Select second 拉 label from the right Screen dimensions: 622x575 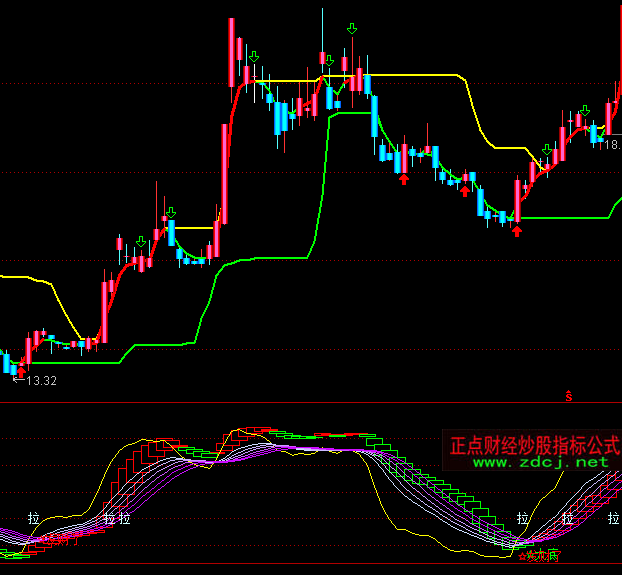click(x=522, y=519)
